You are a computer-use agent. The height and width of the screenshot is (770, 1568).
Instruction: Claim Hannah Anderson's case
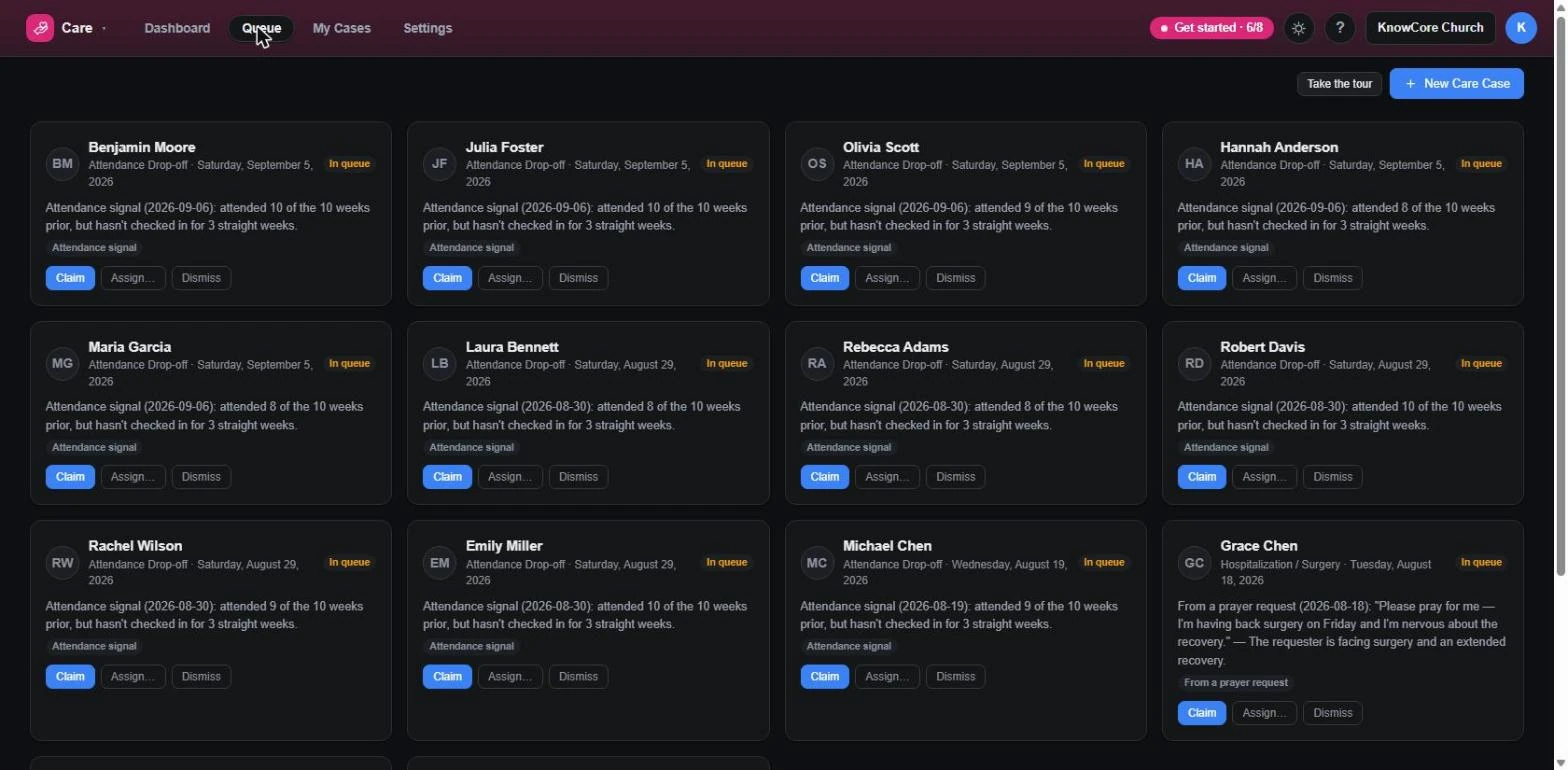1202,278
